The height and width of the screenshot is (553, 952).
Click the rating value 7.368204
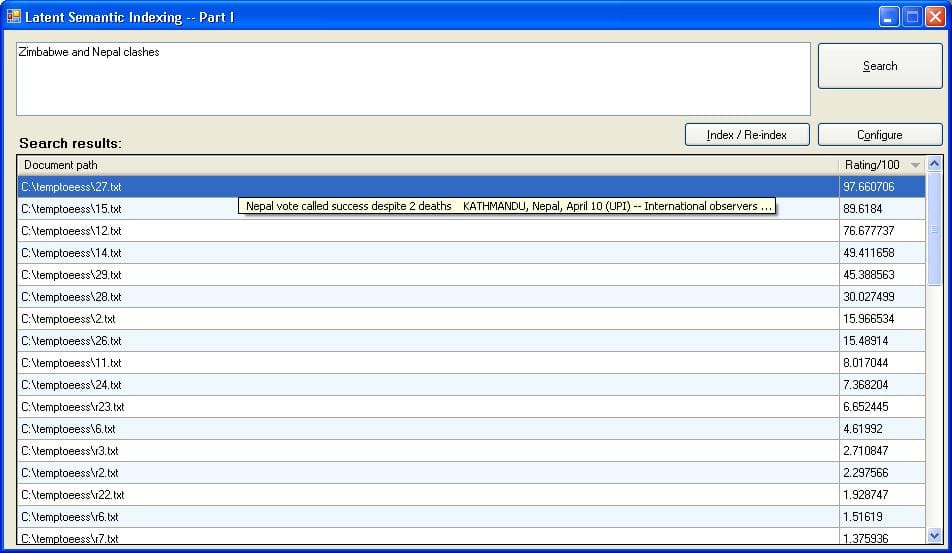[x=866, y=385]
